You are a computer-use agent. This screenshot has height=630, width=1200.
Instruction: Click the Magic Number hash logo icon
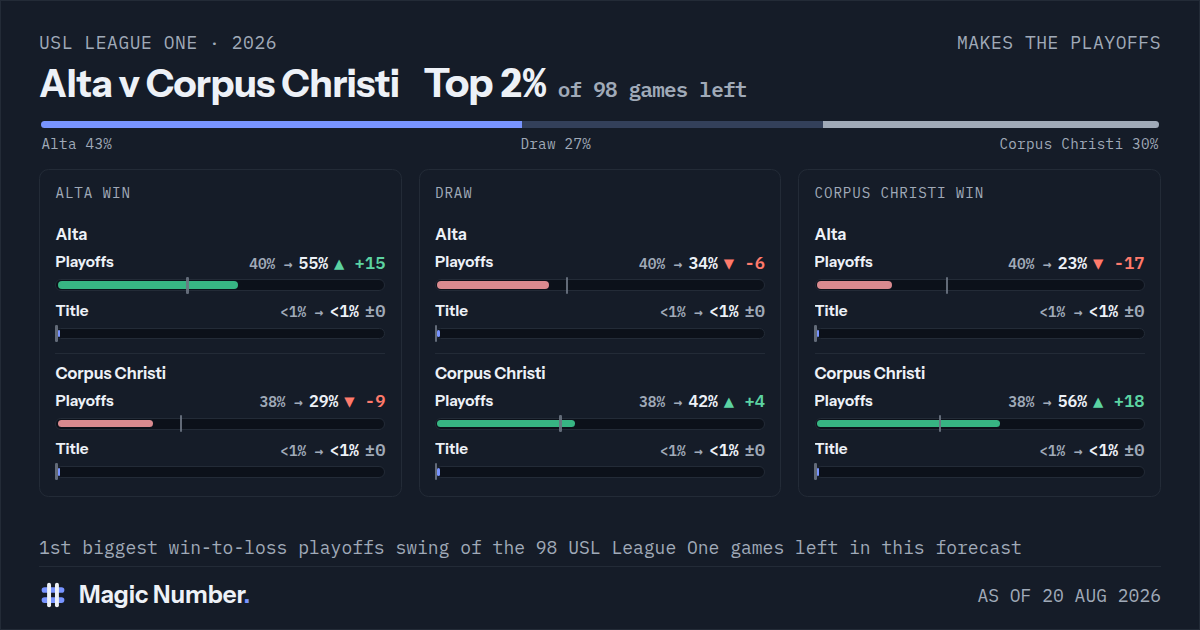[53, 595]
